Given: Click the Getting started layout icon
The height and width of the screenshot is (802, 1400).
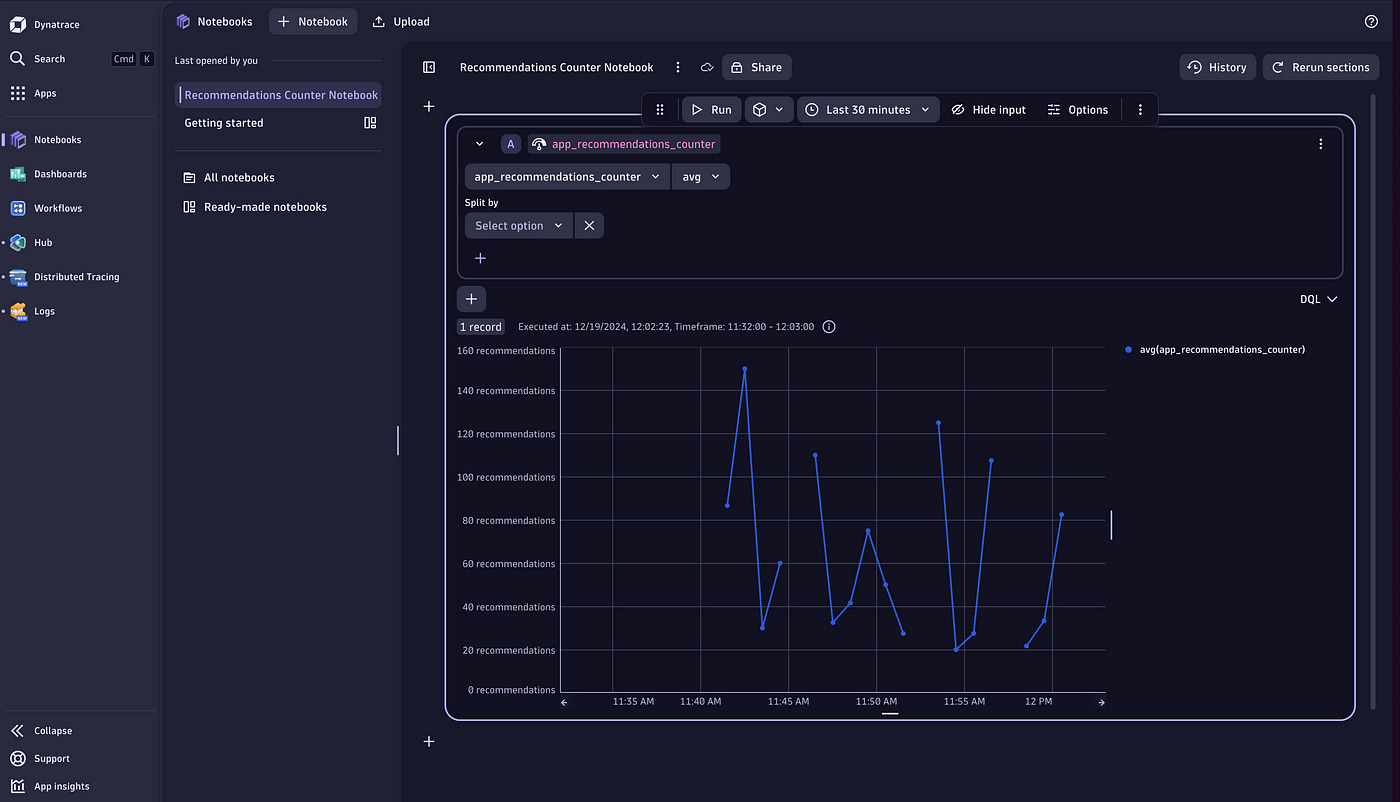Looking at the screenshot, I should [x=370, y=123].
